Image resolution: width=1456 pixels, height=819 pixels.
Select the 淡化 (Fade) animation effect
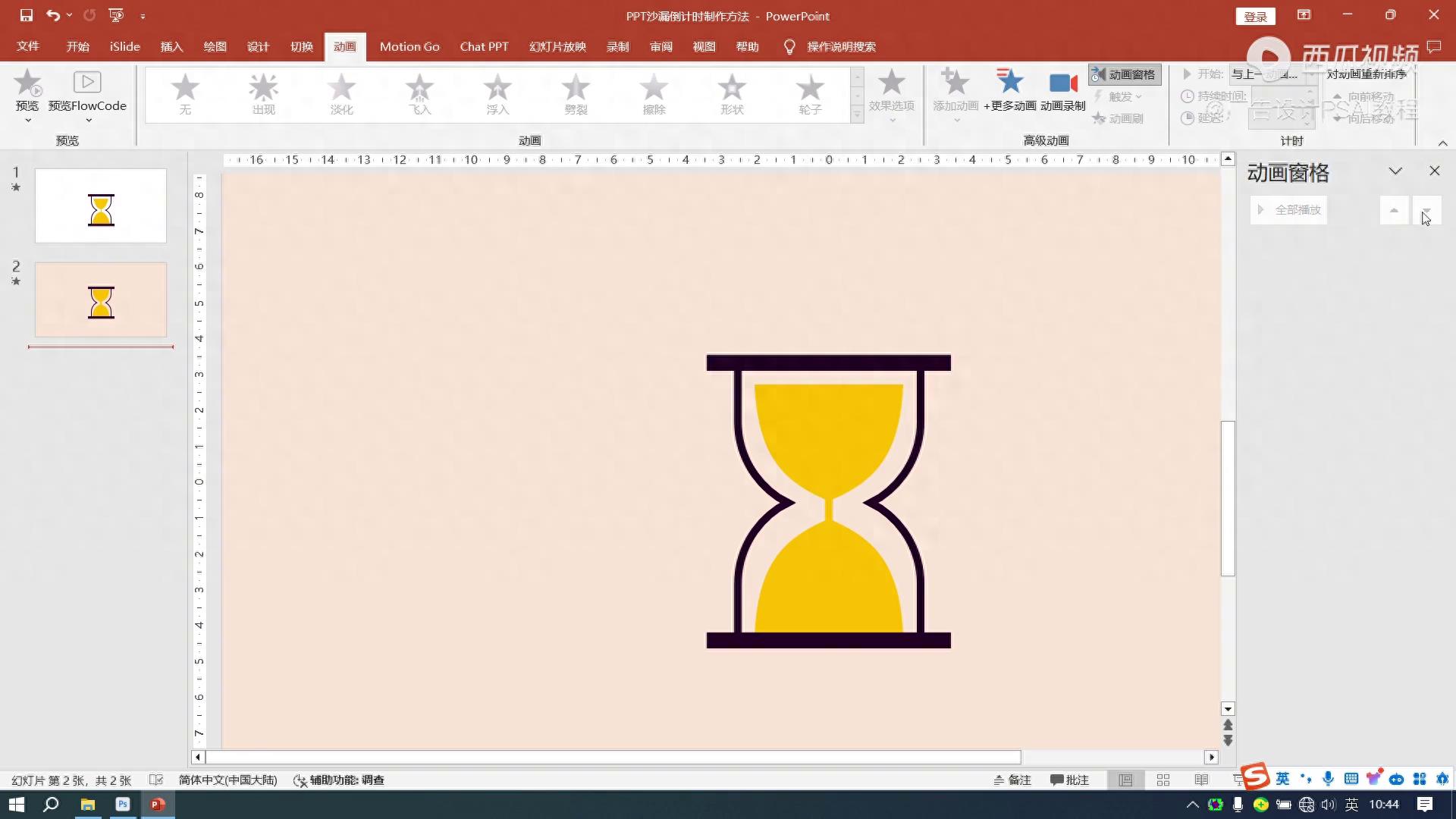(x=341, y=94)
